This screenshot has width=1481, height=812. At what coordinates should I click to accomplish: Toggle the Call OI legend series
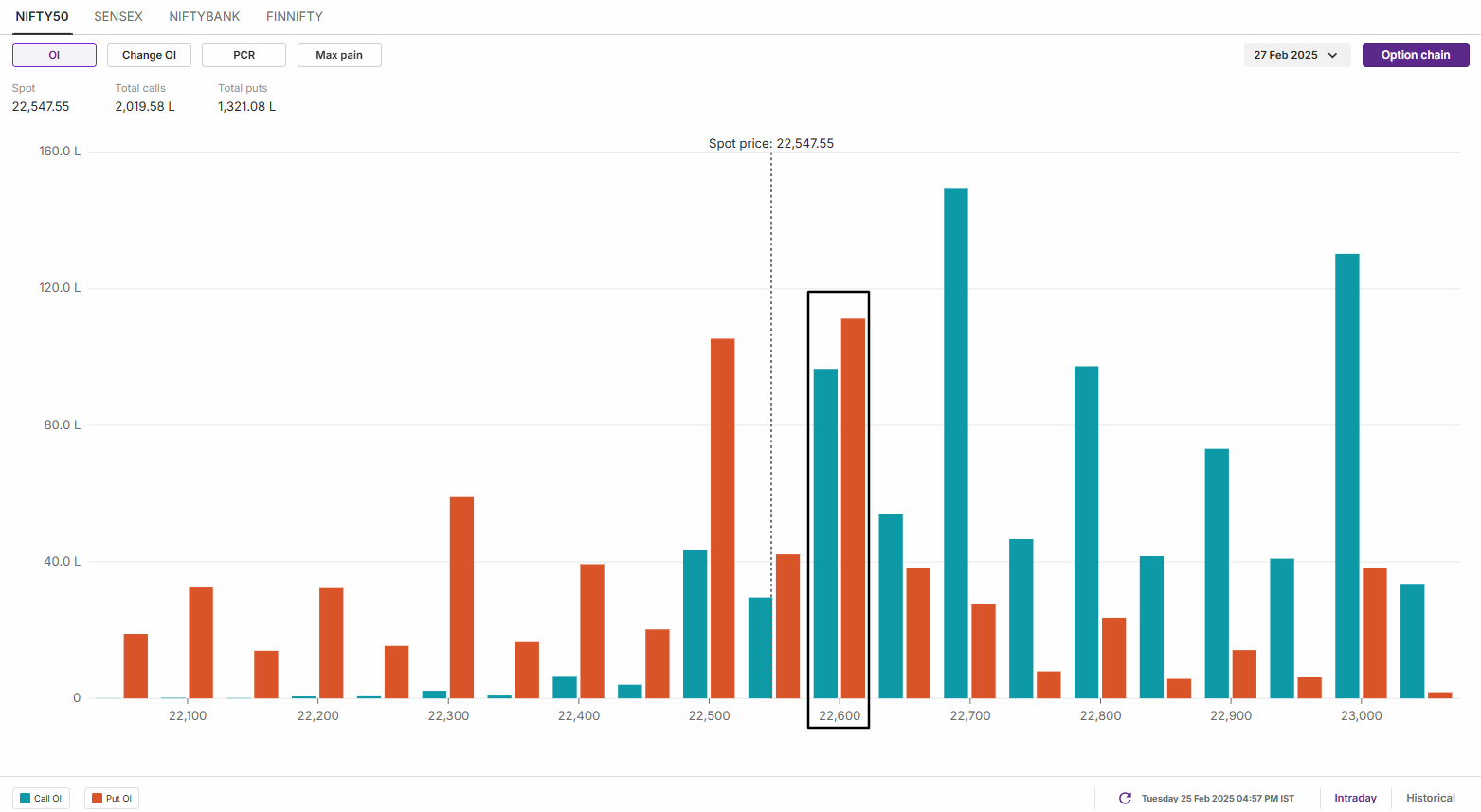point(41,799)
